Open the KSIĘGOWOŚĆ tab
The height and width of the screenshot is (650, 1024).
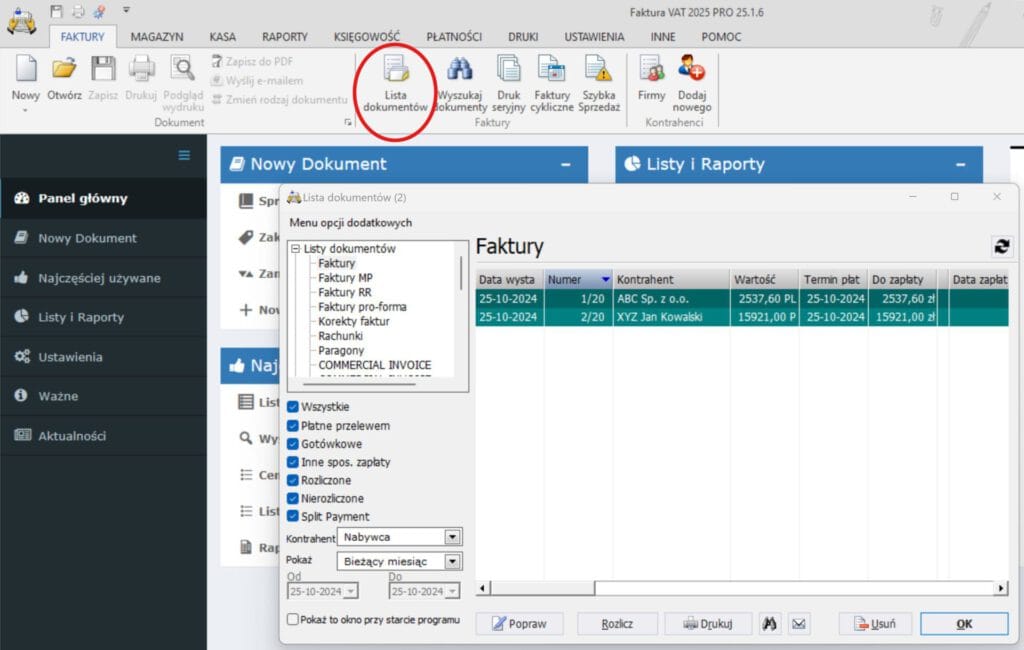pyautogui.click(x=368, y=37)
